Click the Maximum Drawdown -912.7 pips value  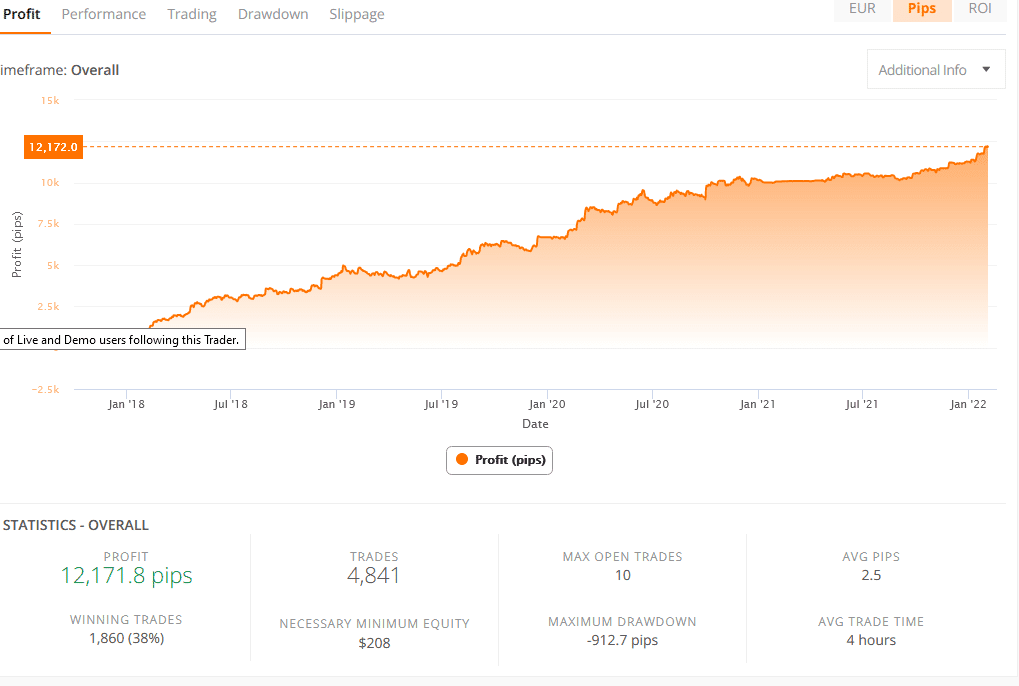coord(623,641)
